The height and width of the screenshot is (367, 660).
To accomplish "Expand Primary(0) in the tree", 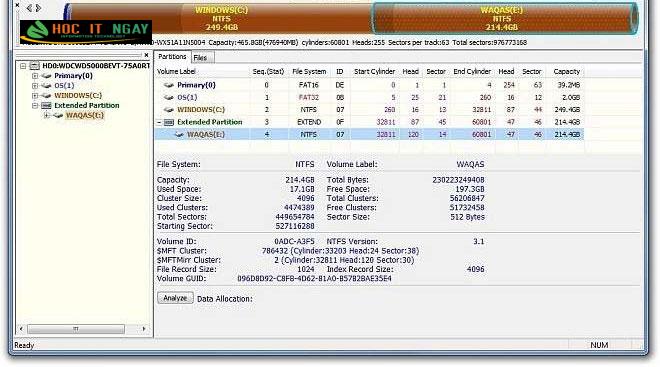I will (x=35, y=76).
